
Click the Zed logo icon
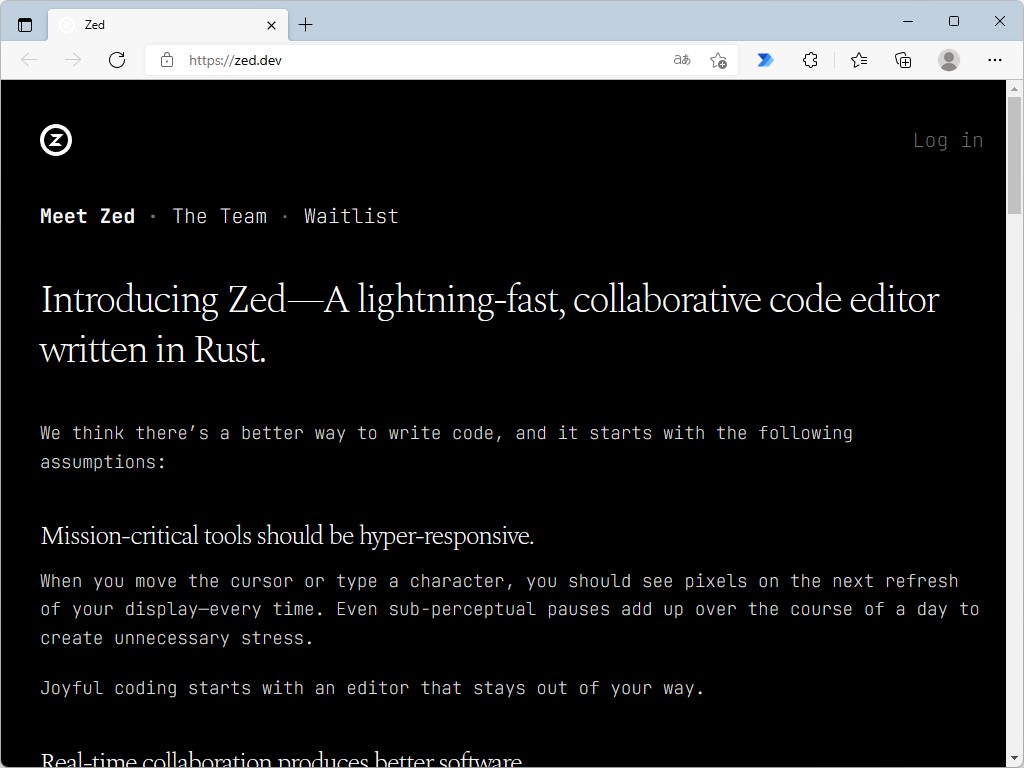[x=55, y=140]
